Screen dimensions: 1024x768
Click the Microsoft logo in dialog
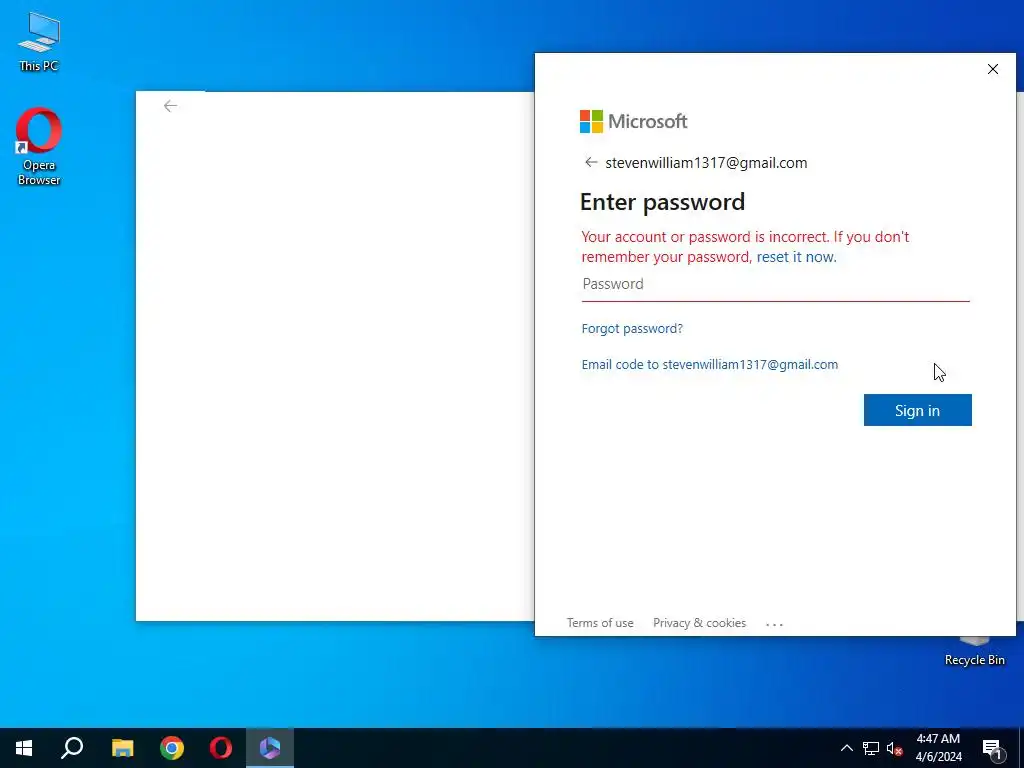pyautogui.click(x=633, y=121)
